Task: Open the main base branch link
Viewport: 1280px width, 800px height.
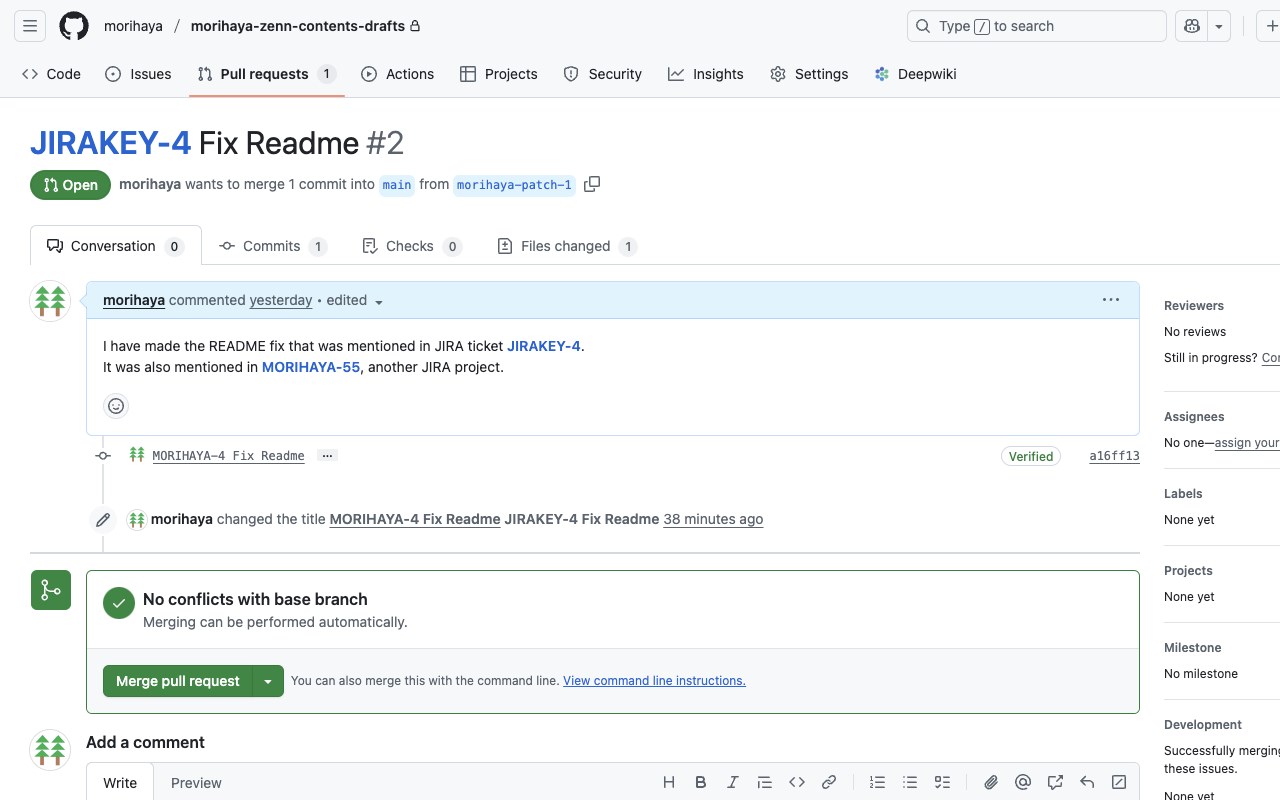Action: 397,185
